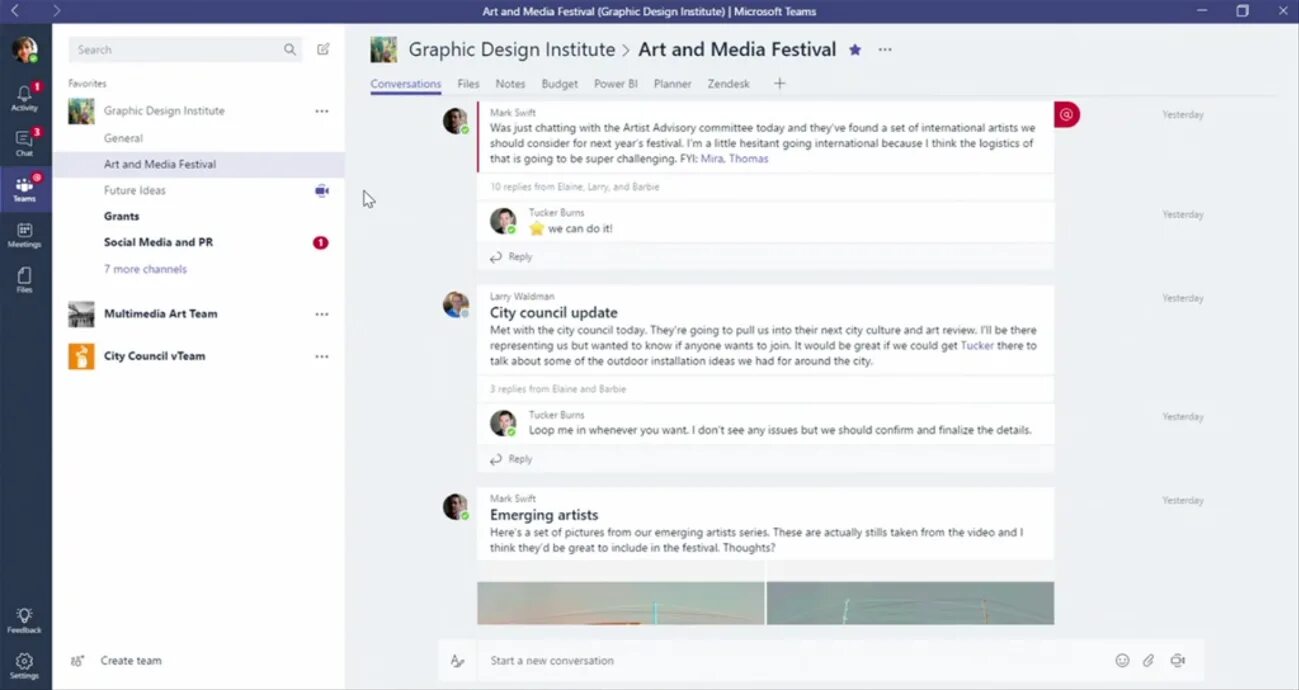Click the City council update post title

pos(554,313)
